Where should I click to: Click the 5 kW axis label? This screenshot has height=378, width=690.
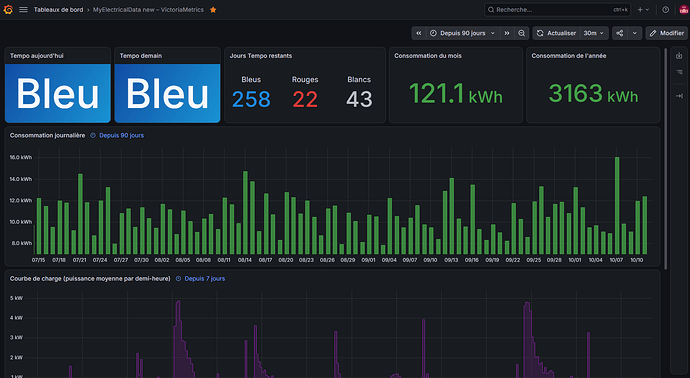point(16,298)
